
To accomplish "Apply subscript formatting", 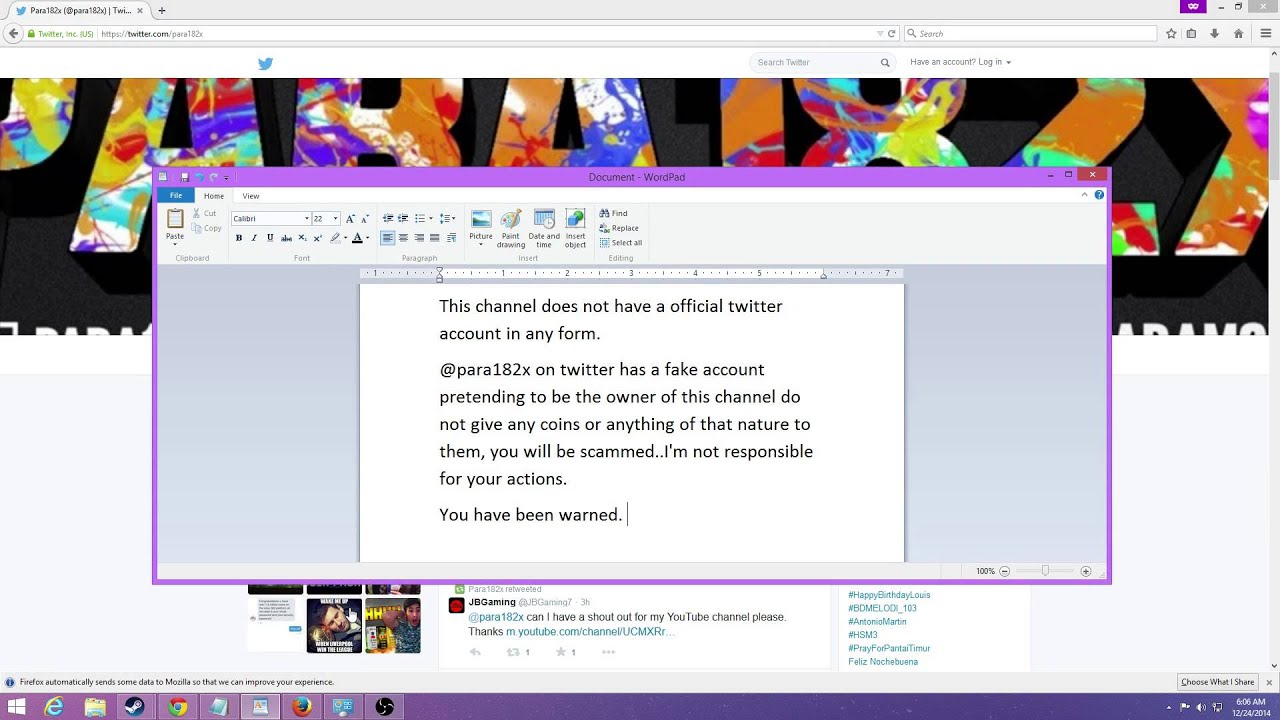I will click(x=302, y=238).
